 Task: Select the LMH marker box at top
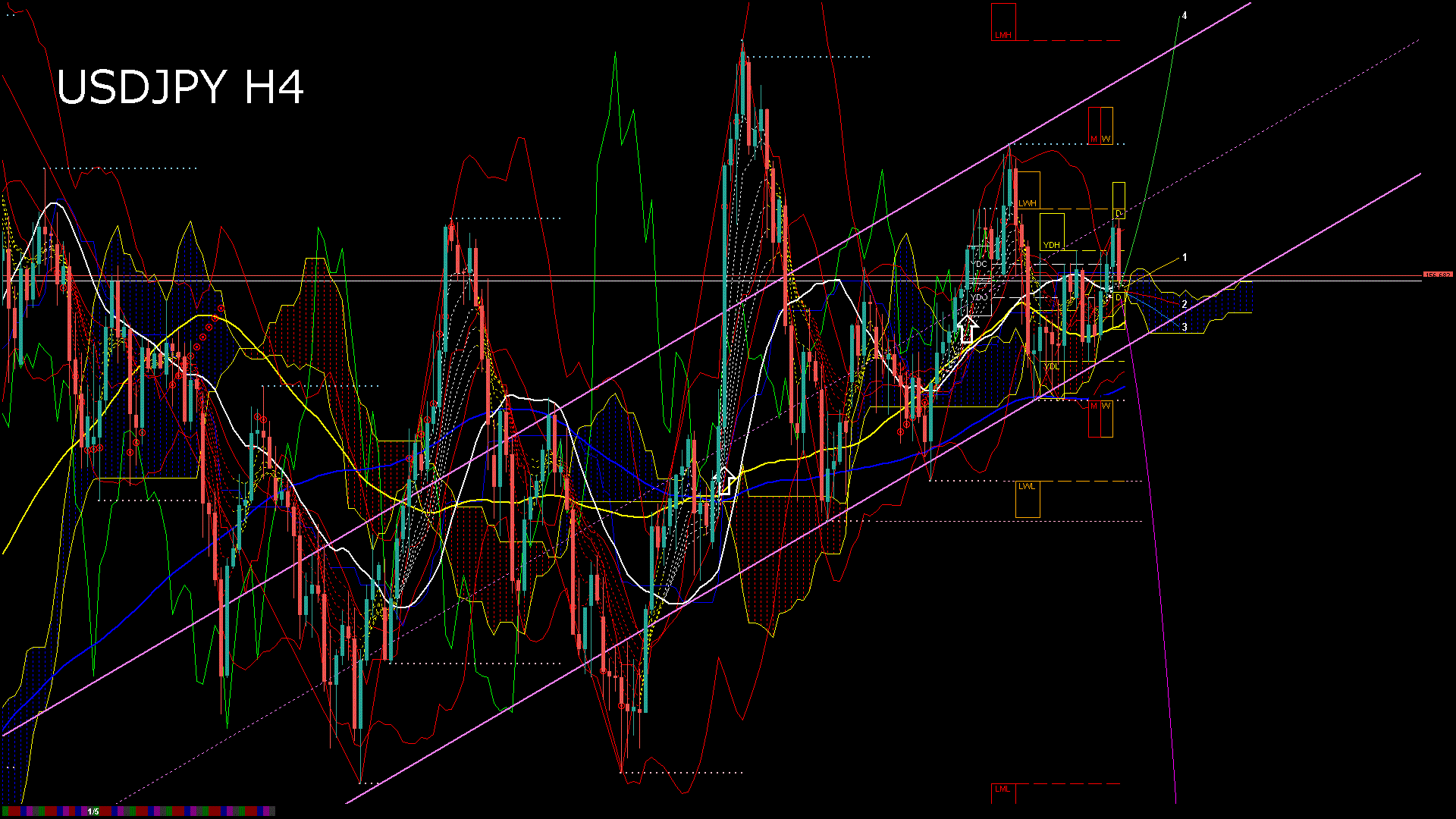tap(1003, 23)
